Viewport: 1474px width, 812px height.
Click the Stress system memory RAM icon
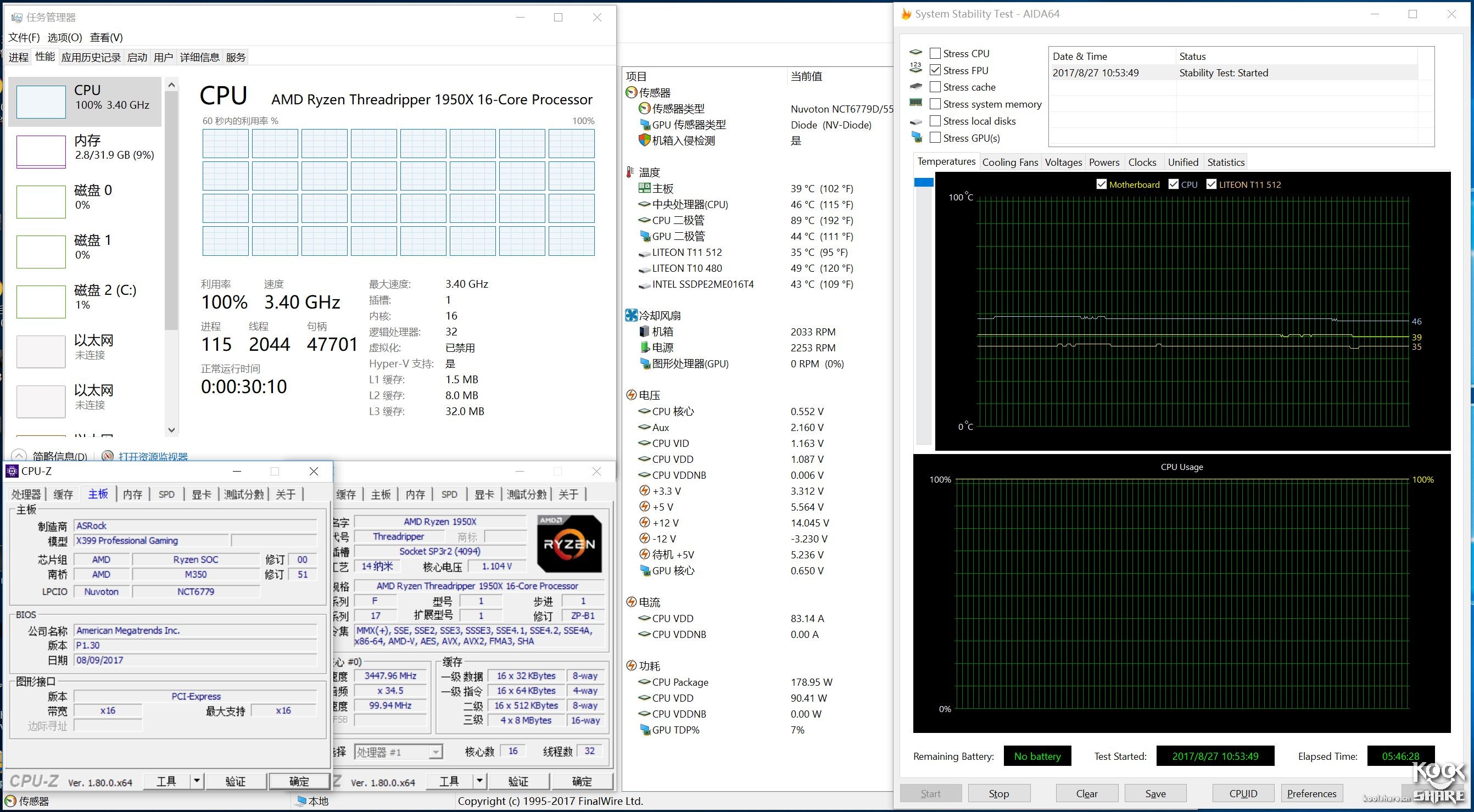point(917,104)
